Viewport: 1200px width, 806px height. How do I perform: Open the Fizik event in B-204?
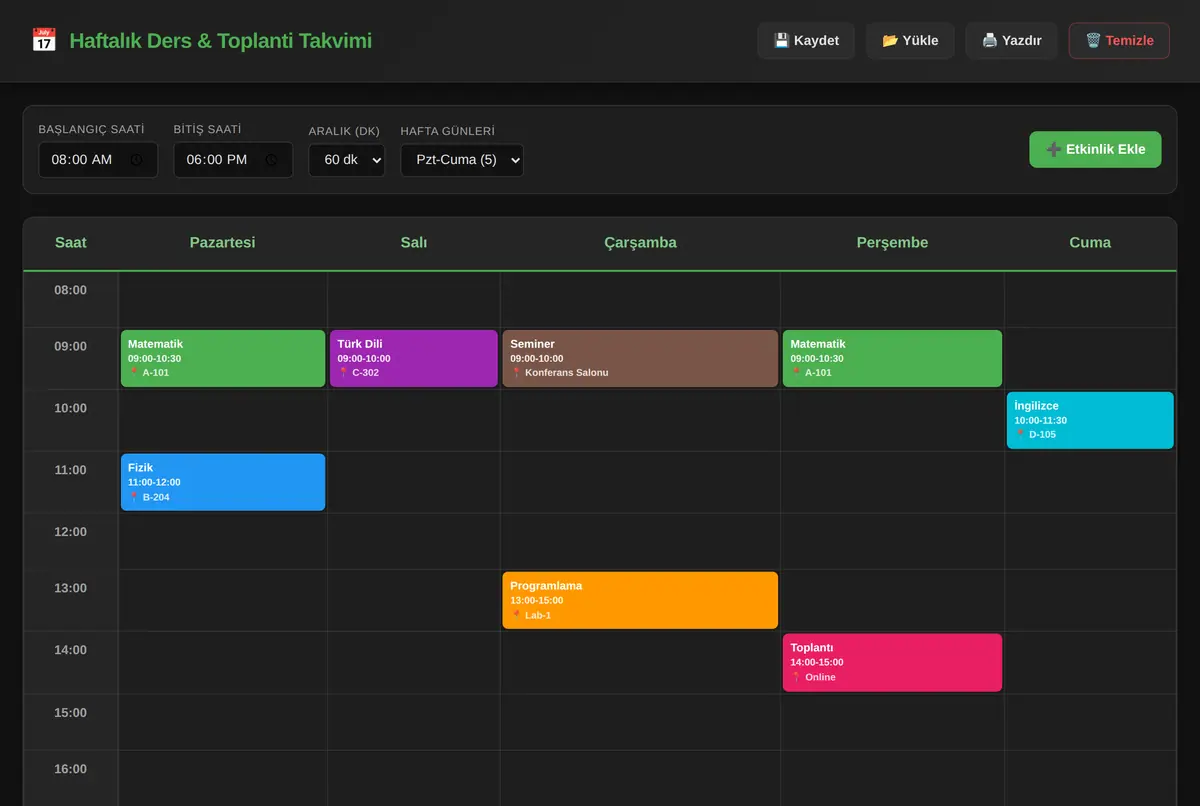point(223,482)
